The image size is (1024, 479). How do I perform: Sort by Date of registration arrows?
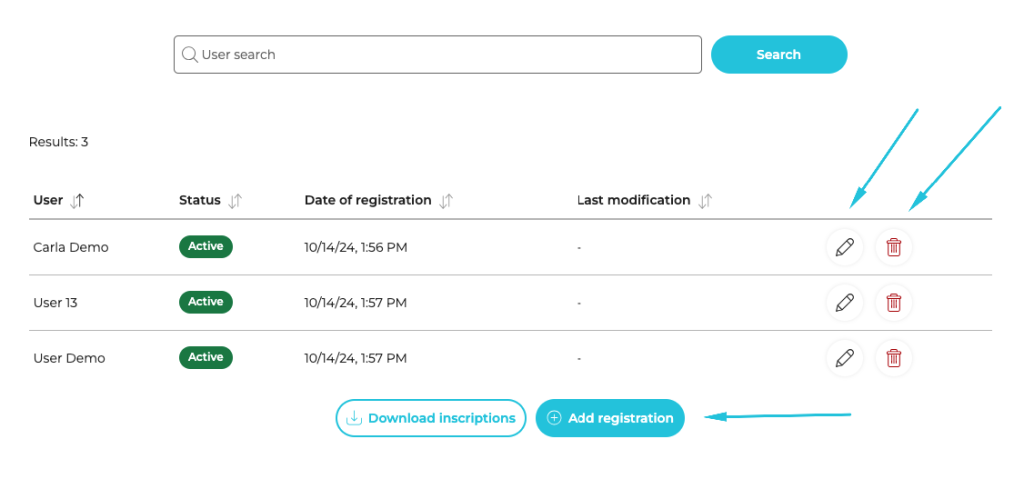point(446,200)
